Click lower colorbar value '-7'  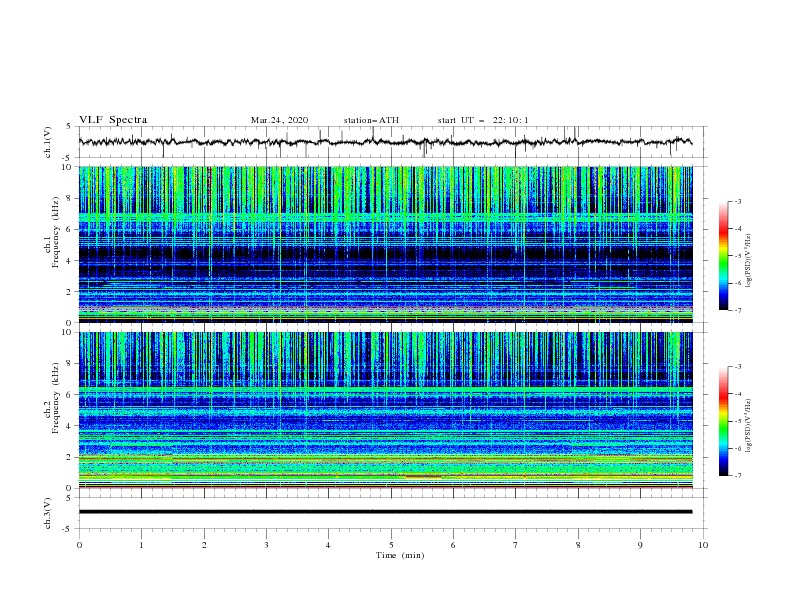click(x=737, y=476)
